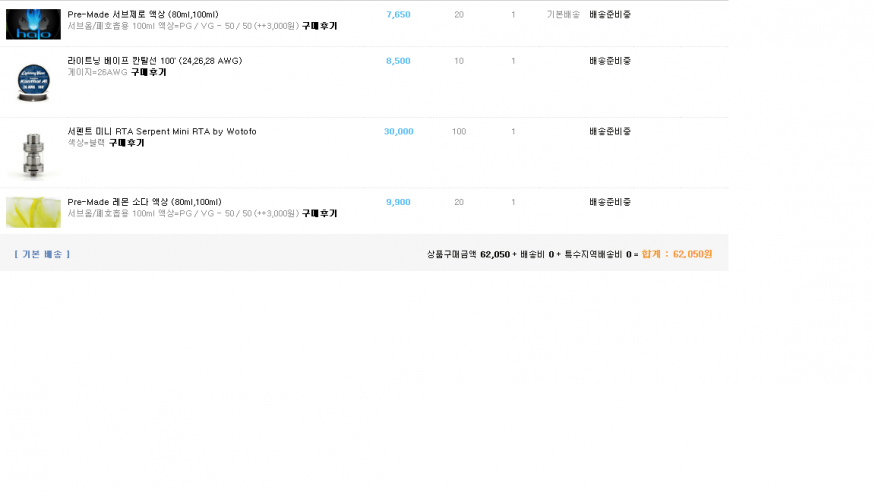Write 구매후기 for the 칸탈선 wire item
Viewport: 875px width, 492px height.
(148, 72)
